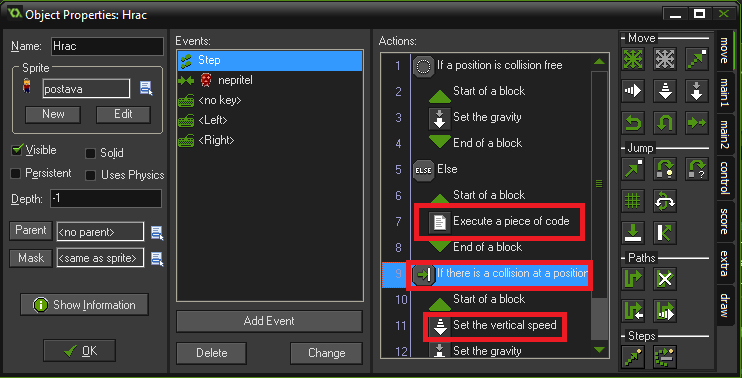Switch to the draw tab
The image size is (742, 378).
(725, 305)
